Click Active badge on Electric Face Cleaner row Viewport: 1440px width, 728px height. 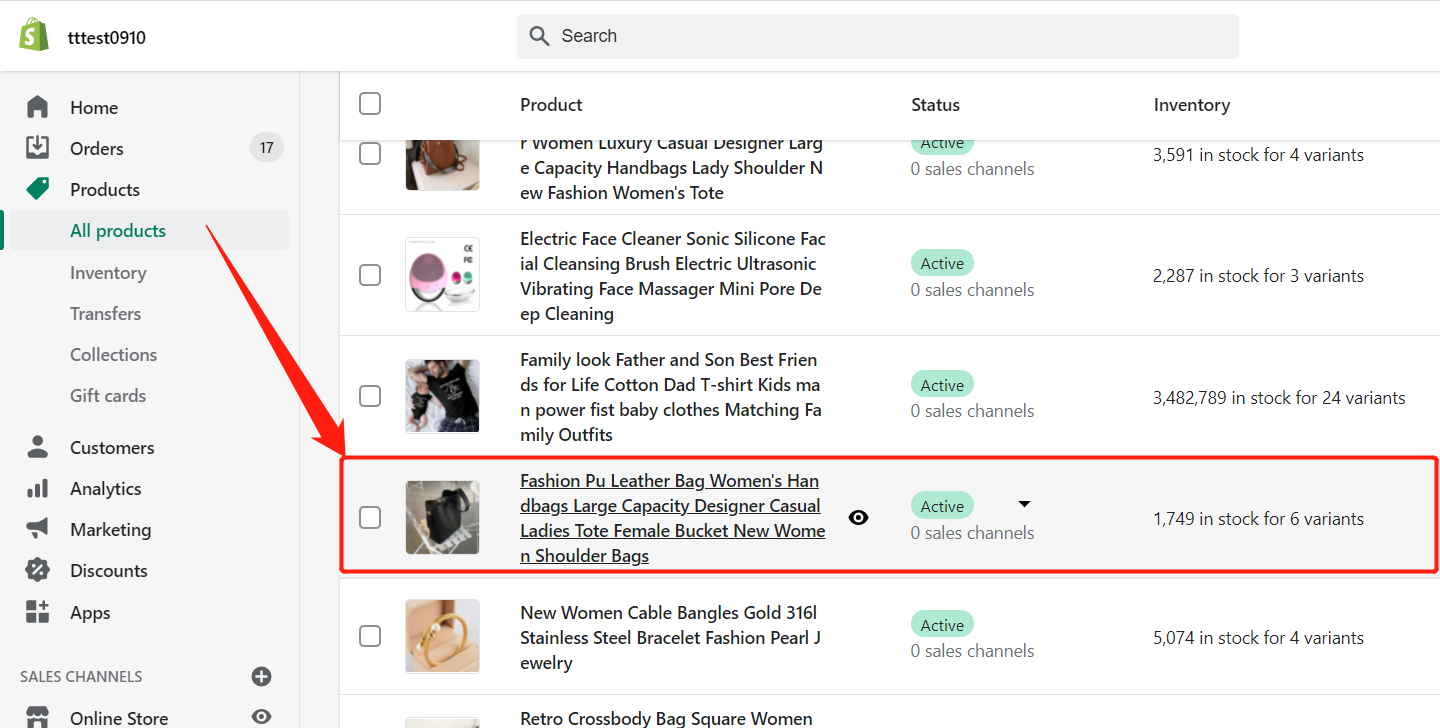click(x=942, y=263)
